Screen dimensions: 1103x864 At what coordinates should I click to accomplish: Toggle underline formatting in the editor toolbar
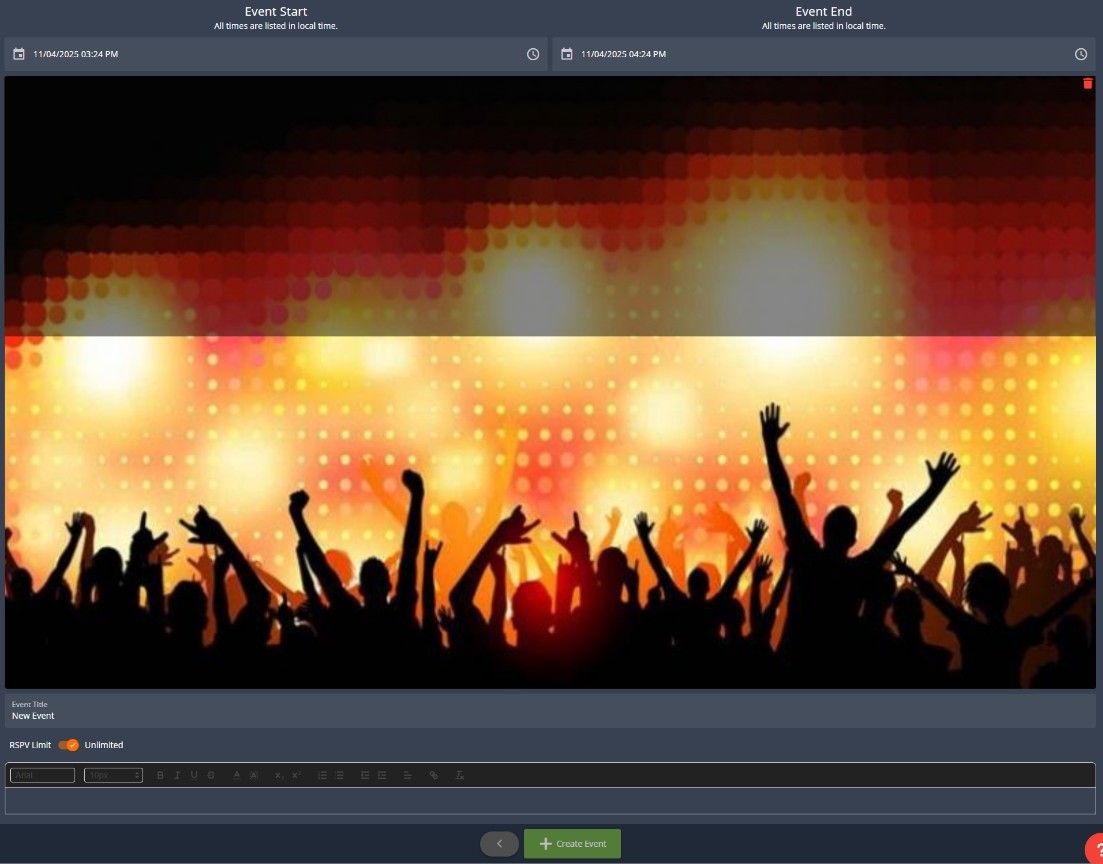coord(194,775)
